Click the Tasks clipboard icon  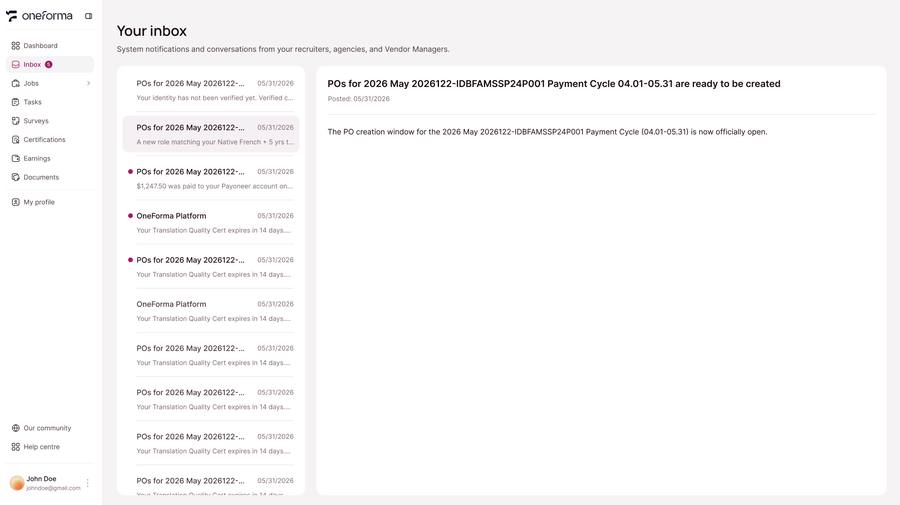[x=15, y=102]
